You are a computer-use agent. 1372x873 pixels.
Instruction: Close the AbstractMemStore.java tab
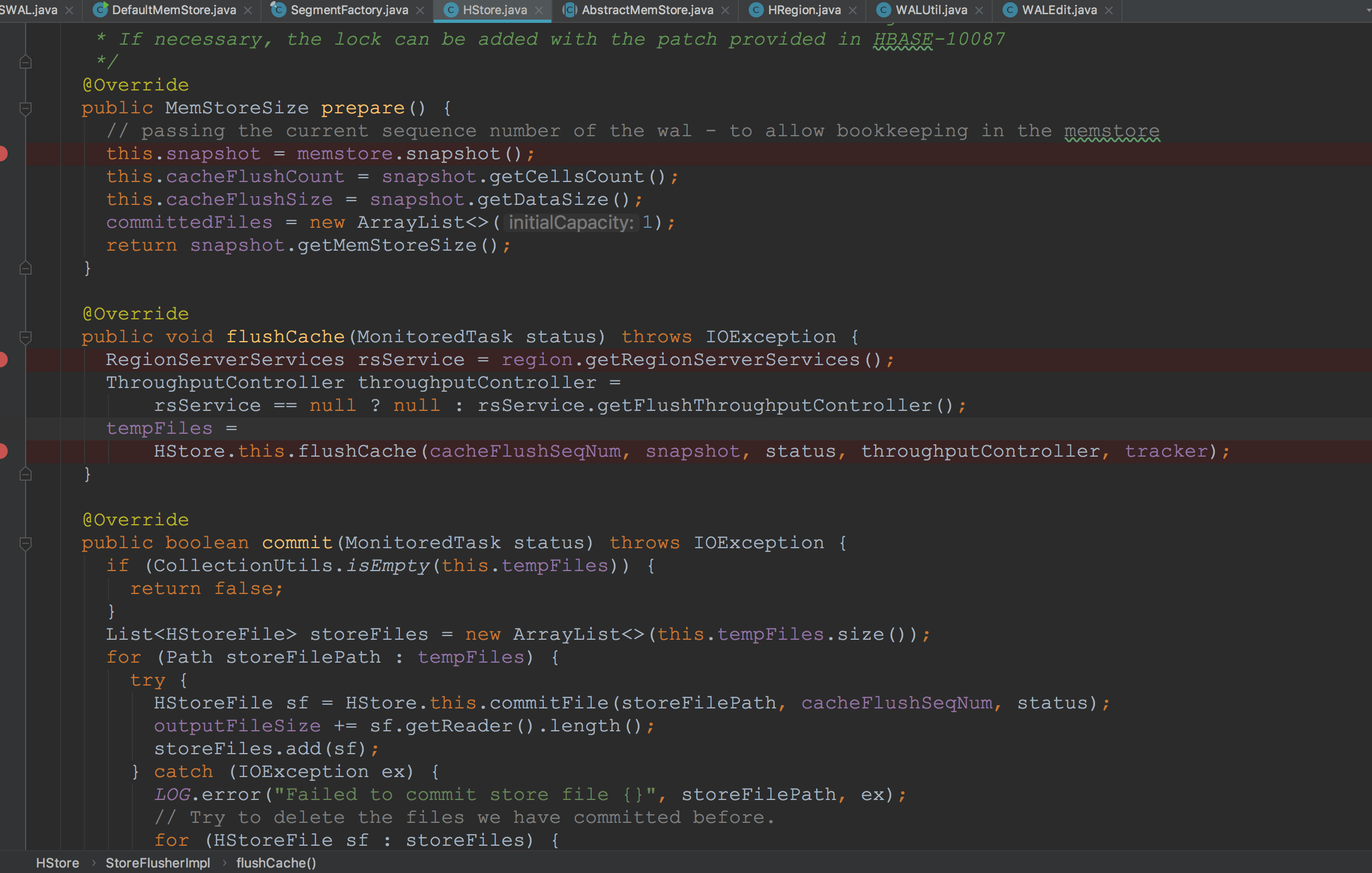point(725,10)
